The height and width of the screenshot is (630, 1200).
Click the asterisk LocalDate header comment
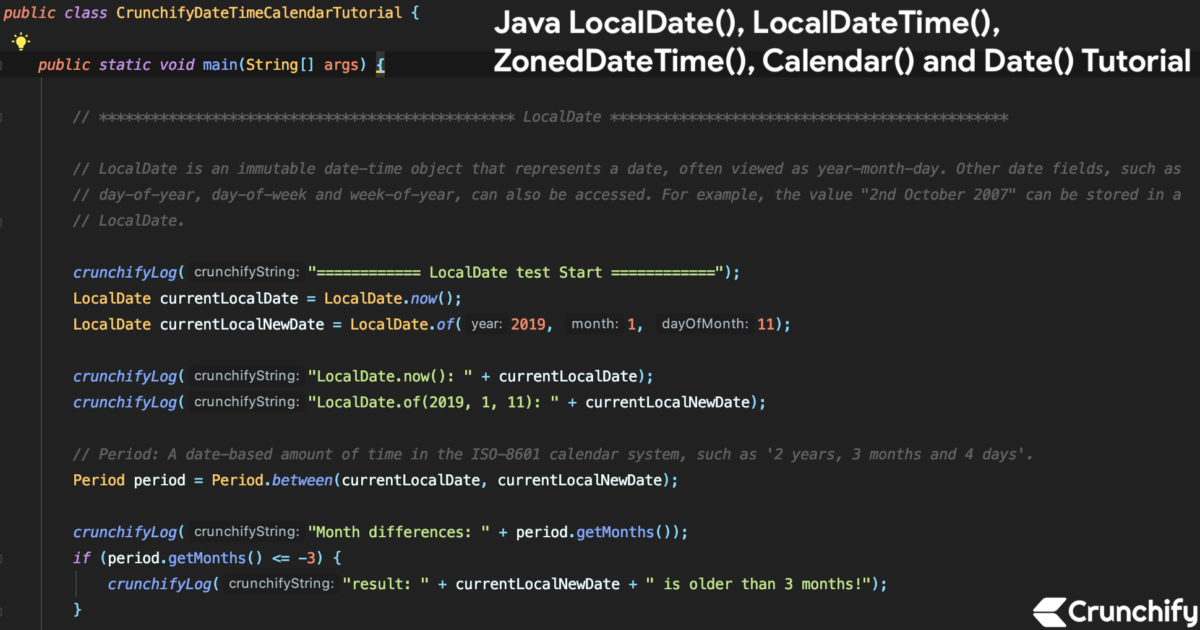coord(540,118)
